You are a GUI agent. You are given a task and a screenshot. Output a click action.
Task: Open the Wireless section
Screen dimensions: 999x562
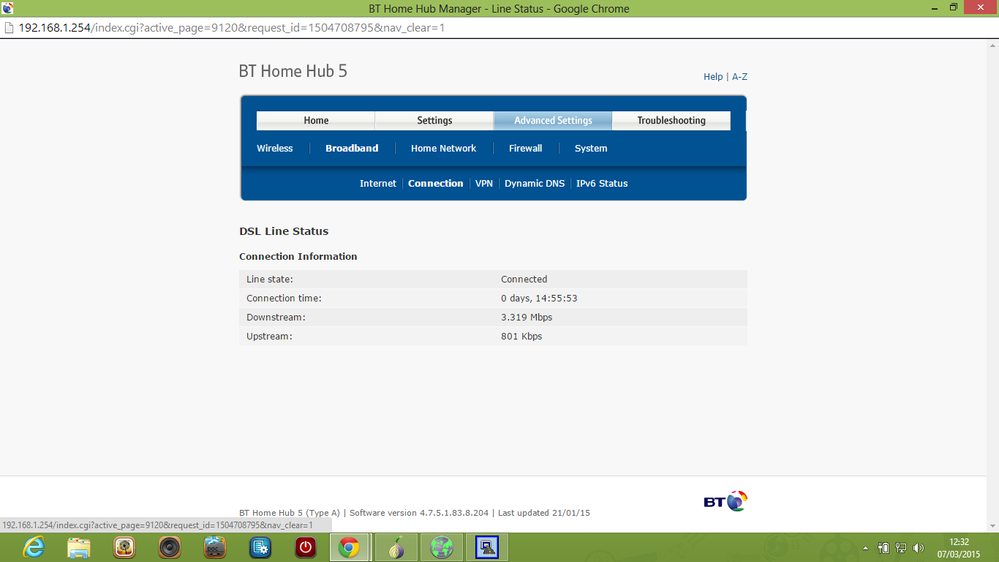(275, 148)
